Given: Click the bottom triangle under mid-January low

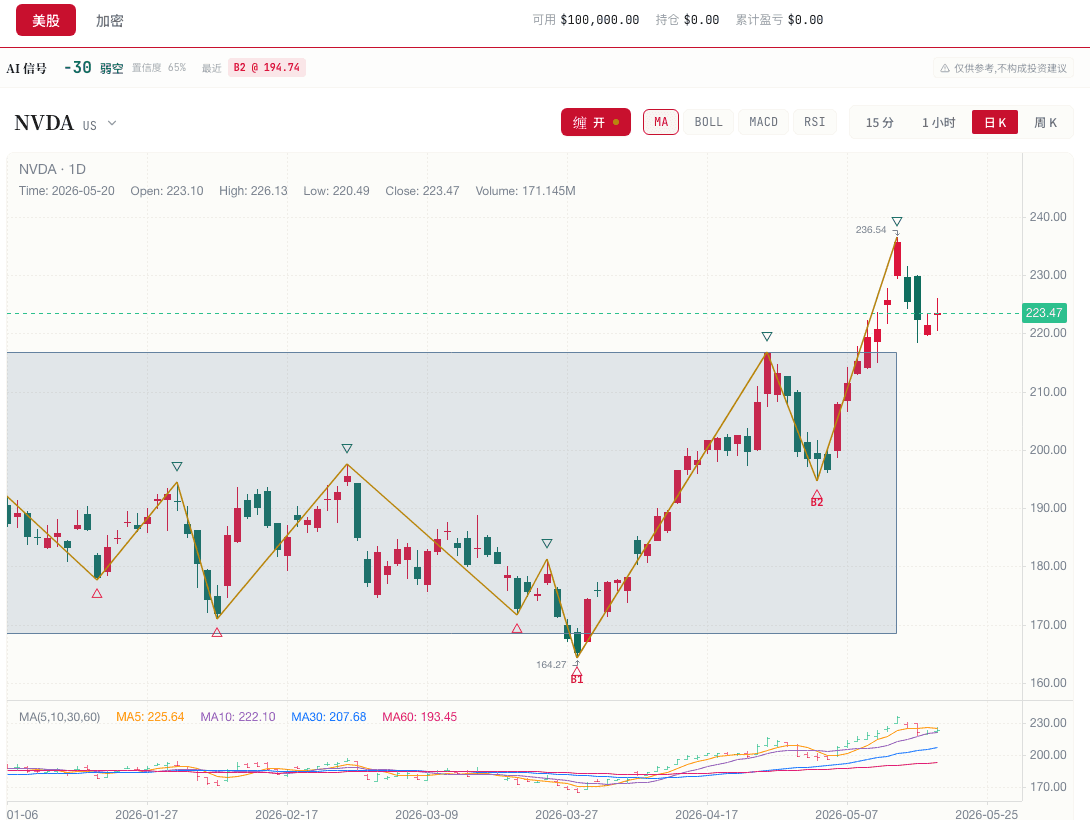Looking at the screenshot, I should (x=97, y=593).
